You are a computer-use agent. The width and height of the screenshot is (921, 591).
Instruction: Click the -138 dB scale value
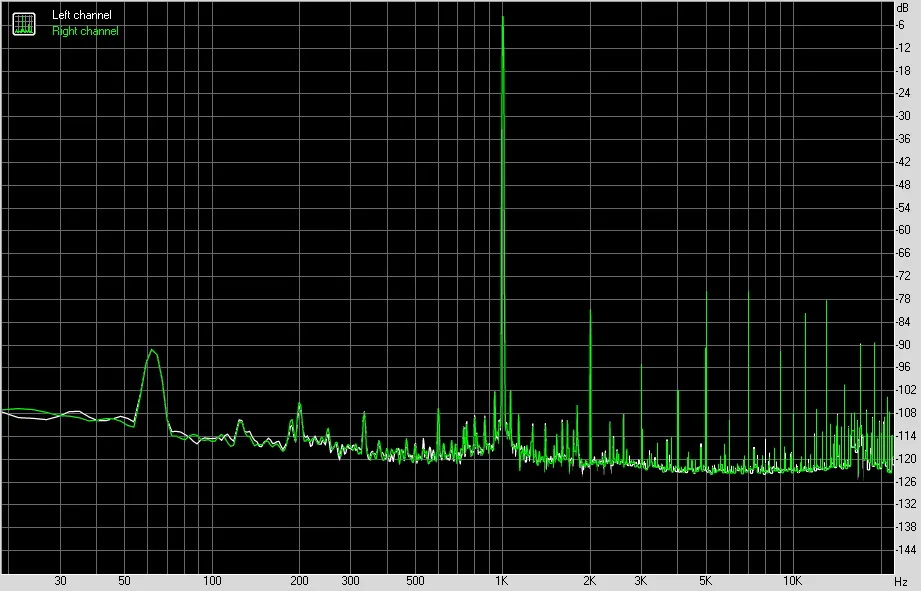[x=905, y=527]
